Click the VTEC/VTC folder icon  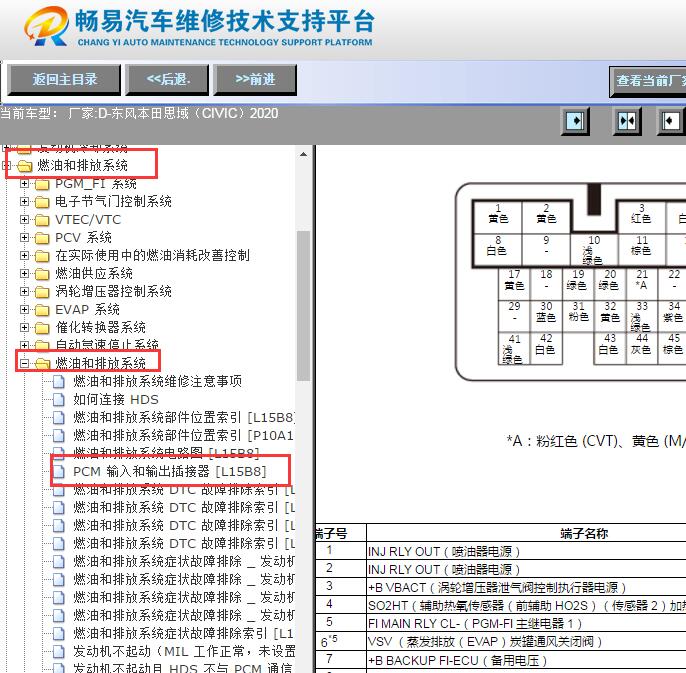pyautogui.click(x=42, y=220)
